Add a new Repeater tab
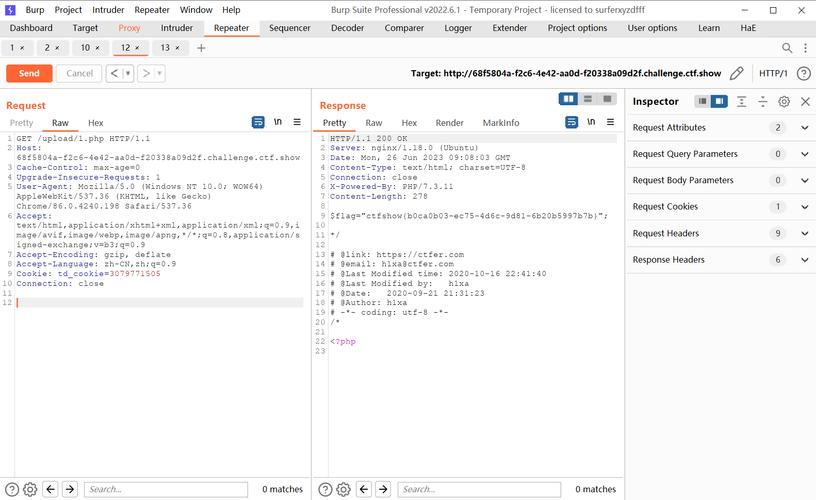This screenshot has width=816, height=500. click(x=201, y=48)
